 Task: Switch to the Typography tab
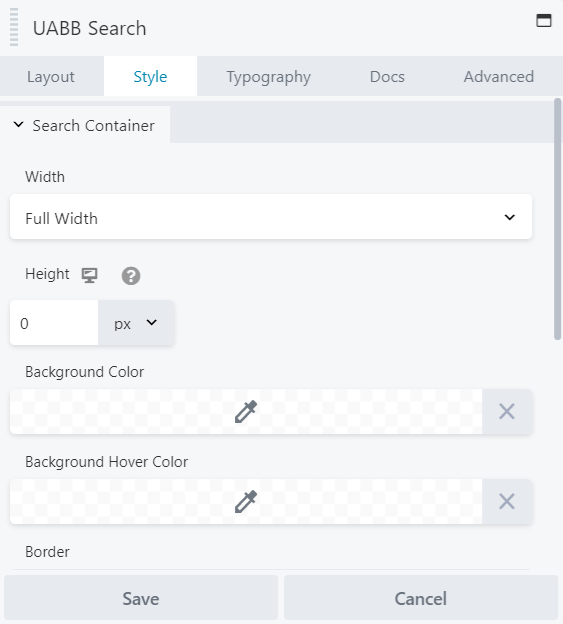[269, 76]
